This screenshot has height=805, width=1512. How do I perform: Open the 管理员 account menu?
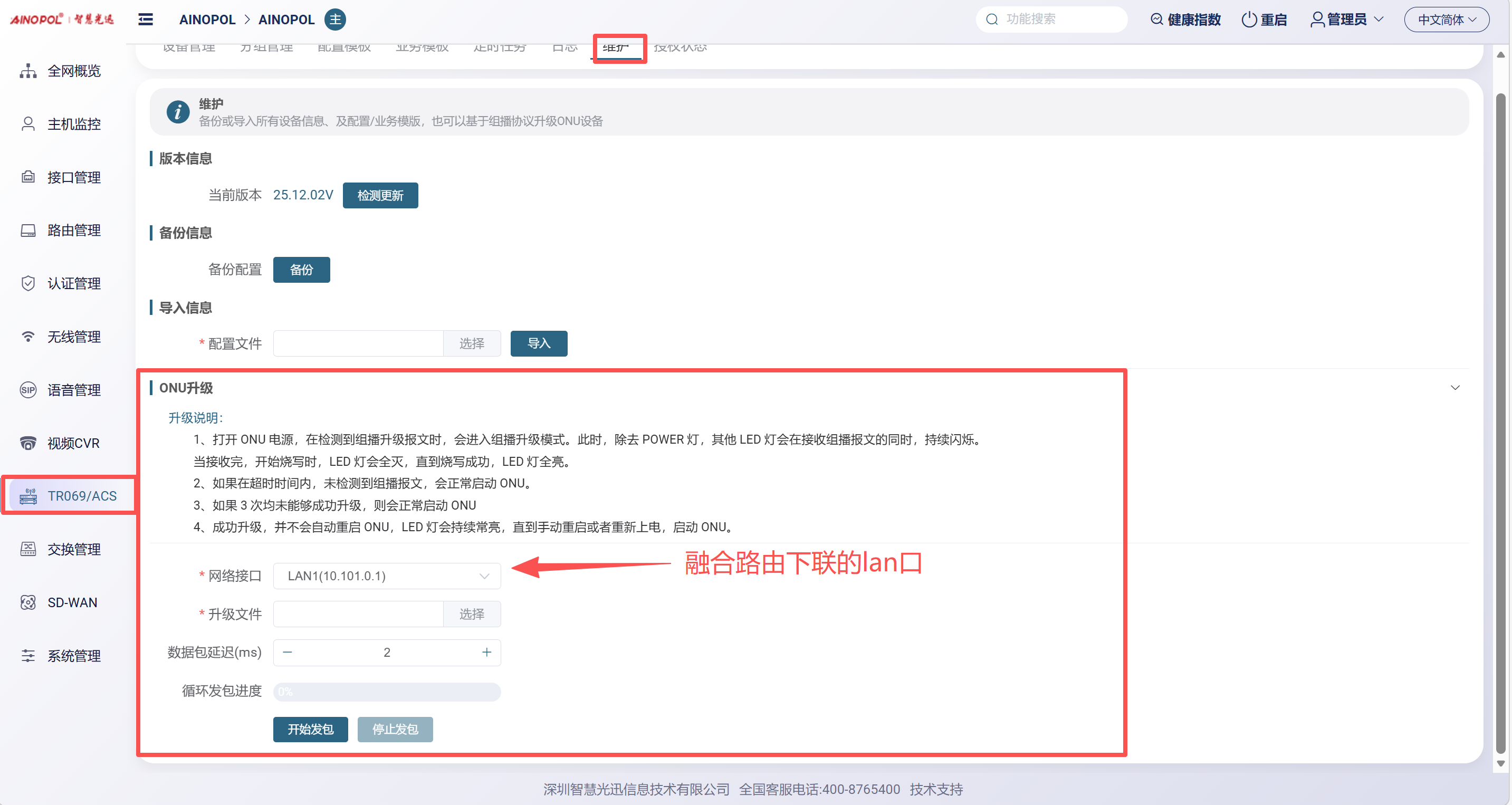click(x=1346, y=20)
